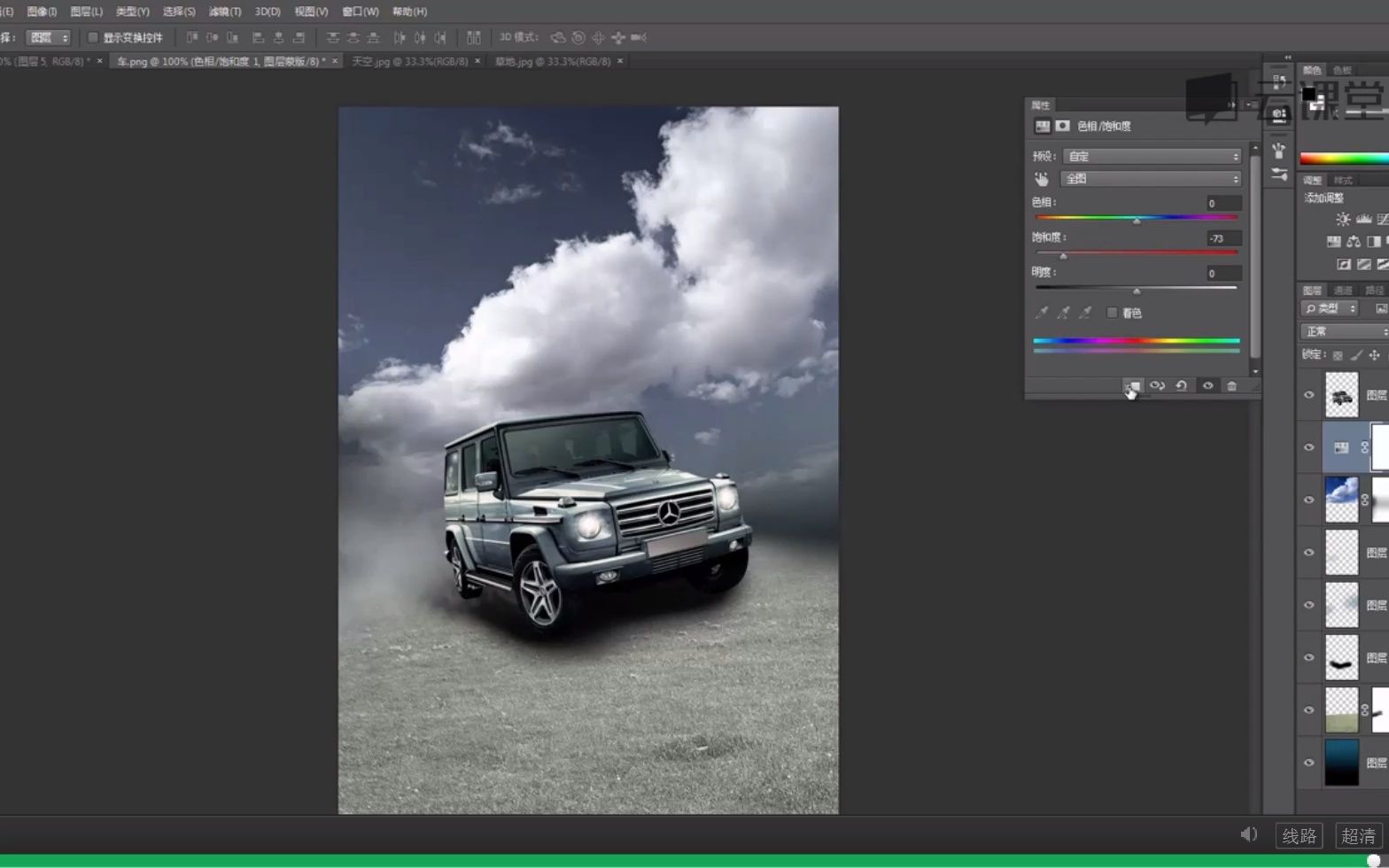Add a Brightness/Contrast adjustment (sun icon)
The width and height of the screenshot is (1389, 868).
(x=1343, y=219)
